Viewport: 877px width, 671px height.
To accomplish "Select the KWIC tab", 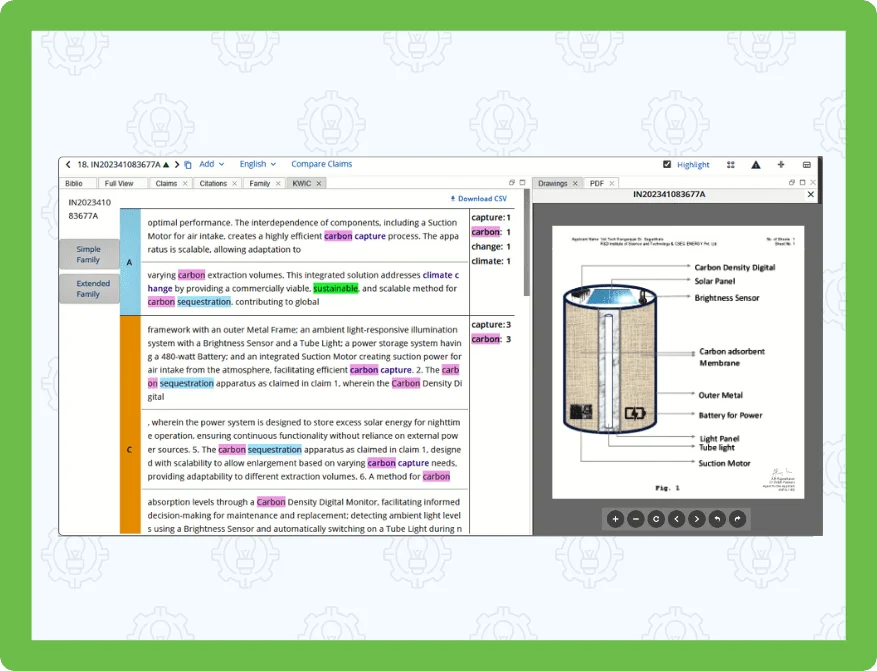I will click(x=301, y=183).
